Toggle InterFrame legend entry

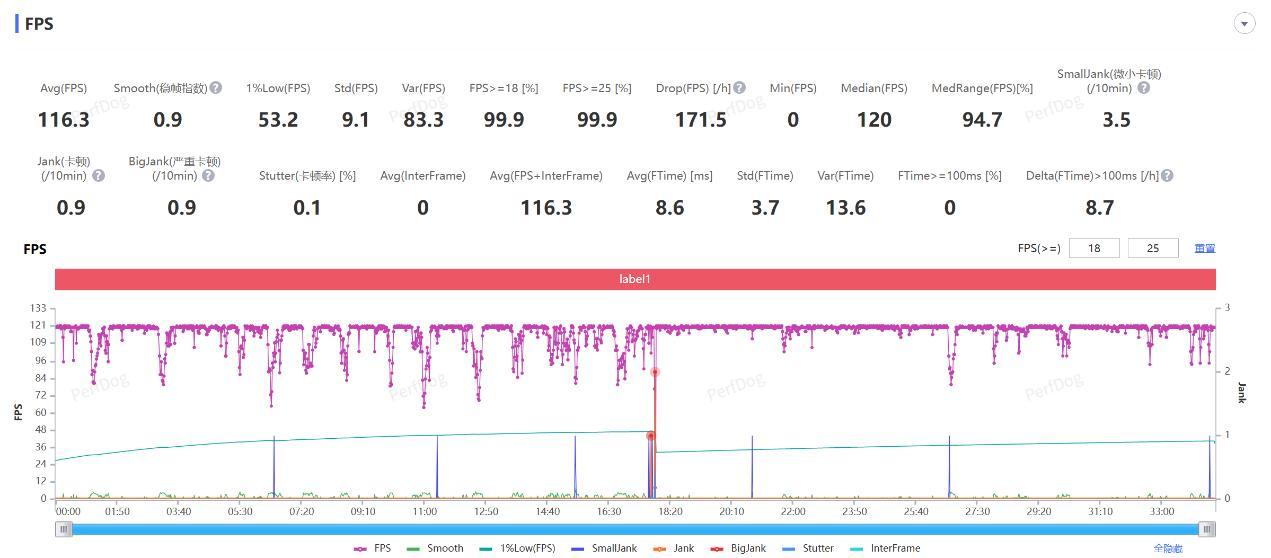[x=885, y=548]
